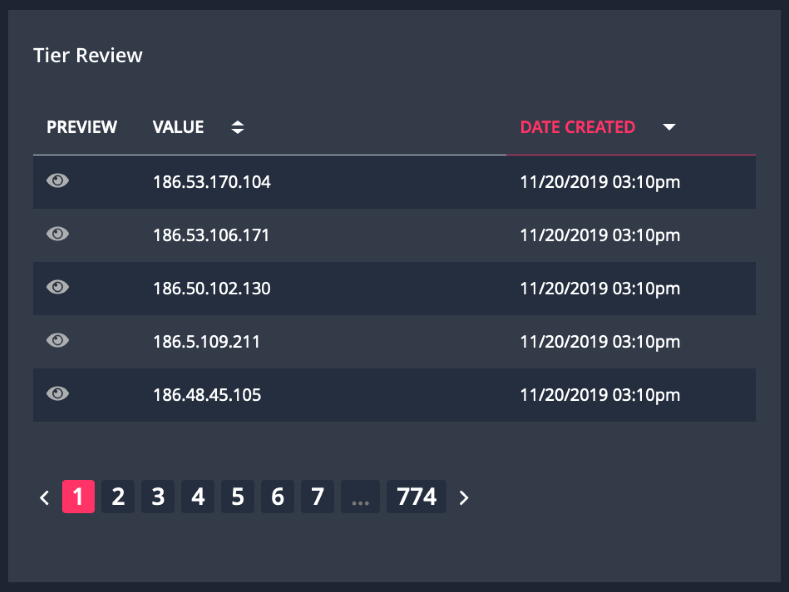The height and width of the screenshot is (592, 789).
Task: Select the IP value 186.48.45.105
Action: [207, 396]
